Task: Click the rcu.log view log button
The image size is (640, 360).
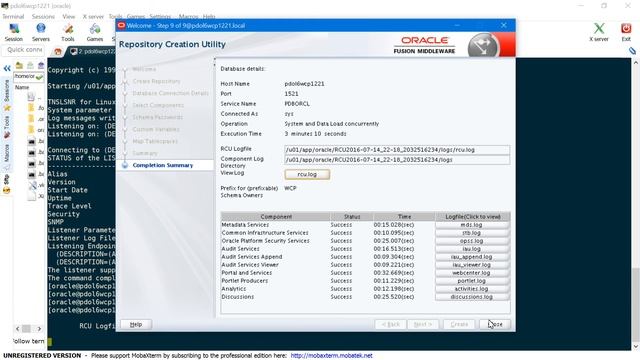Action: click(x=307, y=174)
